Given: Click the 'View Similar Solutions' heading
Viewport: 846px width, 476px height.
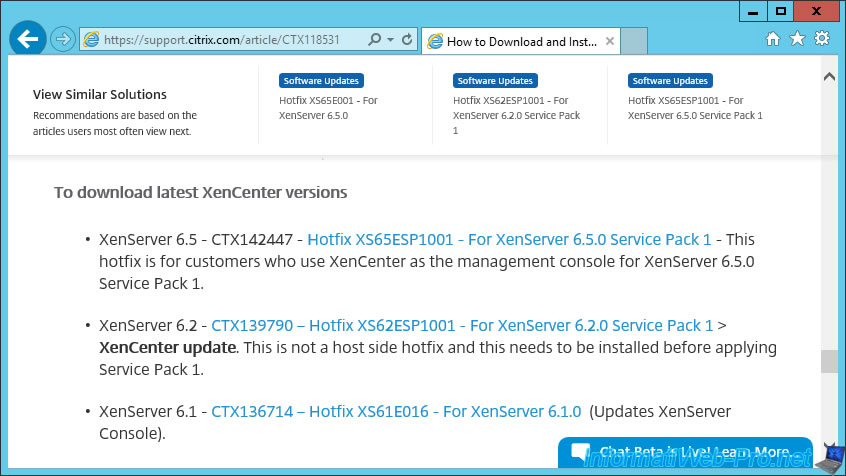Looking at the screenshot, I should pos(100,94).
